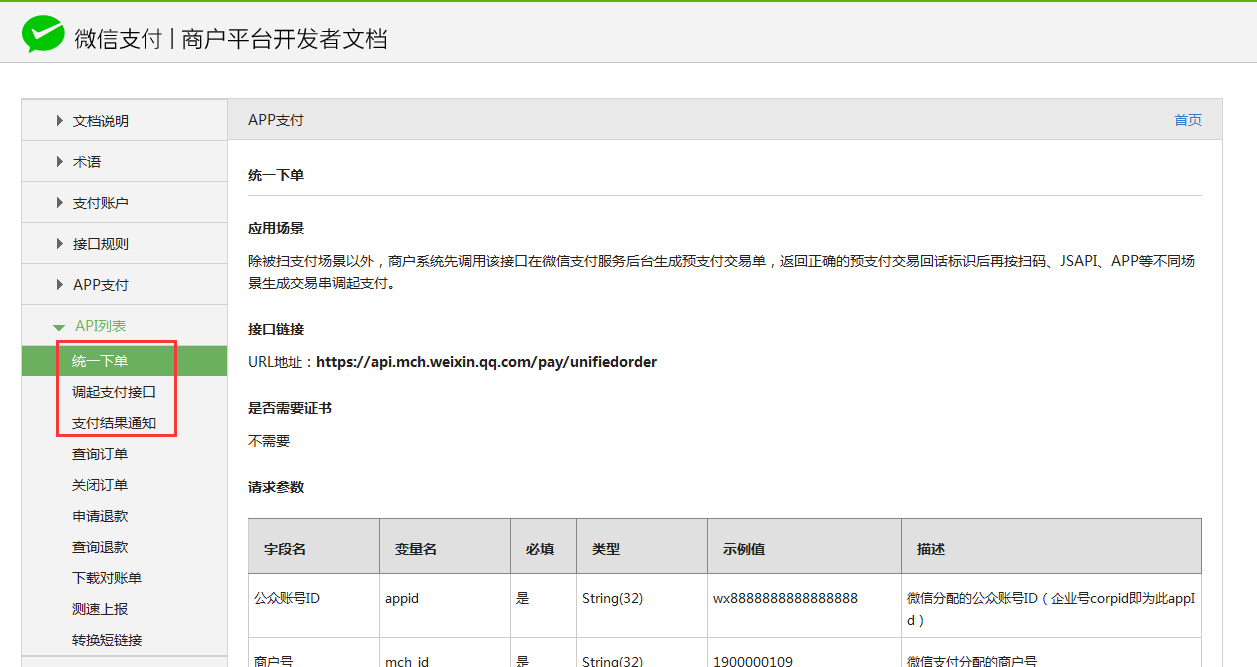Collapse the API列表 section arrow
Viewport: 1257px width, 667px height.
[60, 327]
